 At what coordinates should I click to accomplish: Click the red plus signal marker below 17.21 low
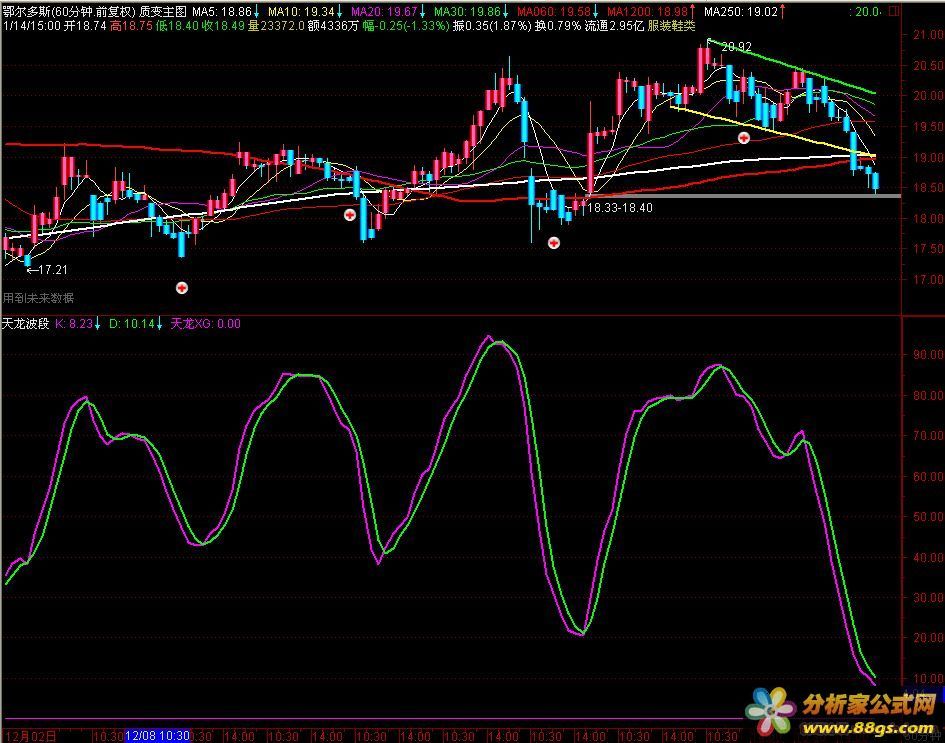tap(181, 288)
